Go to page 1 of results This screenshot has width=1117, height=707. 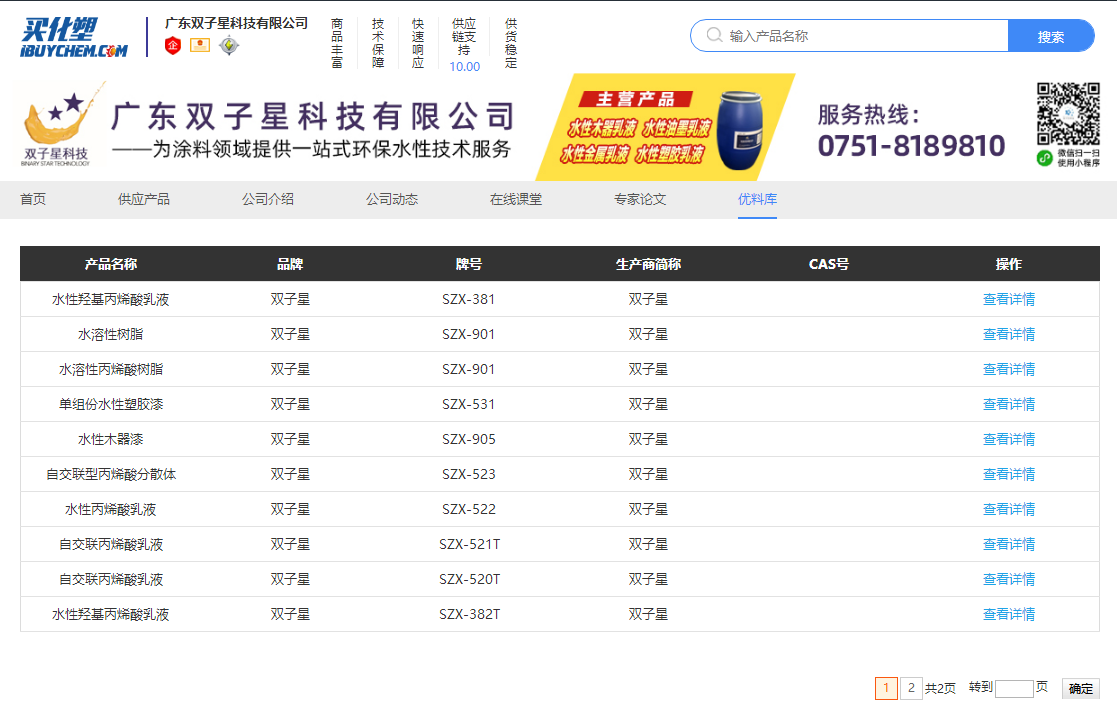click(886, 688)
